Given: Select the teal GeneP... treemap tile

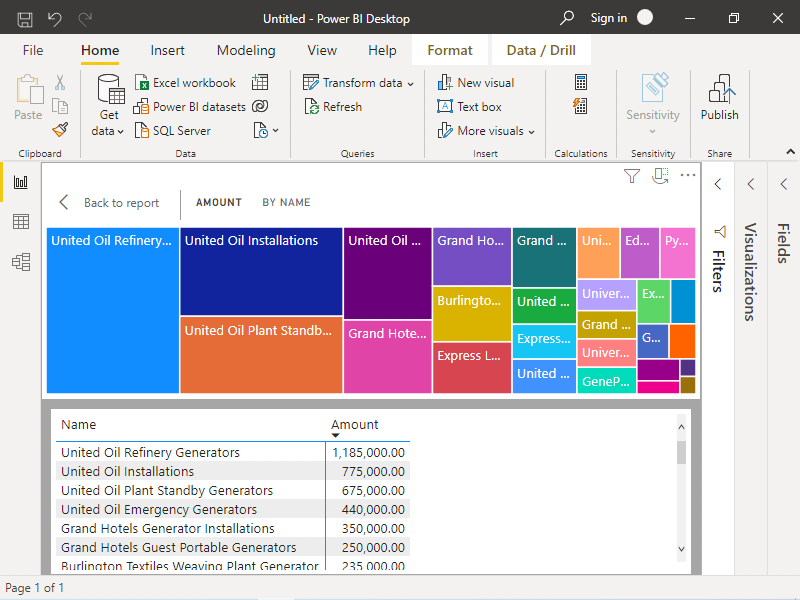Looking at the screenshot, I should click(x=607, y=381).
